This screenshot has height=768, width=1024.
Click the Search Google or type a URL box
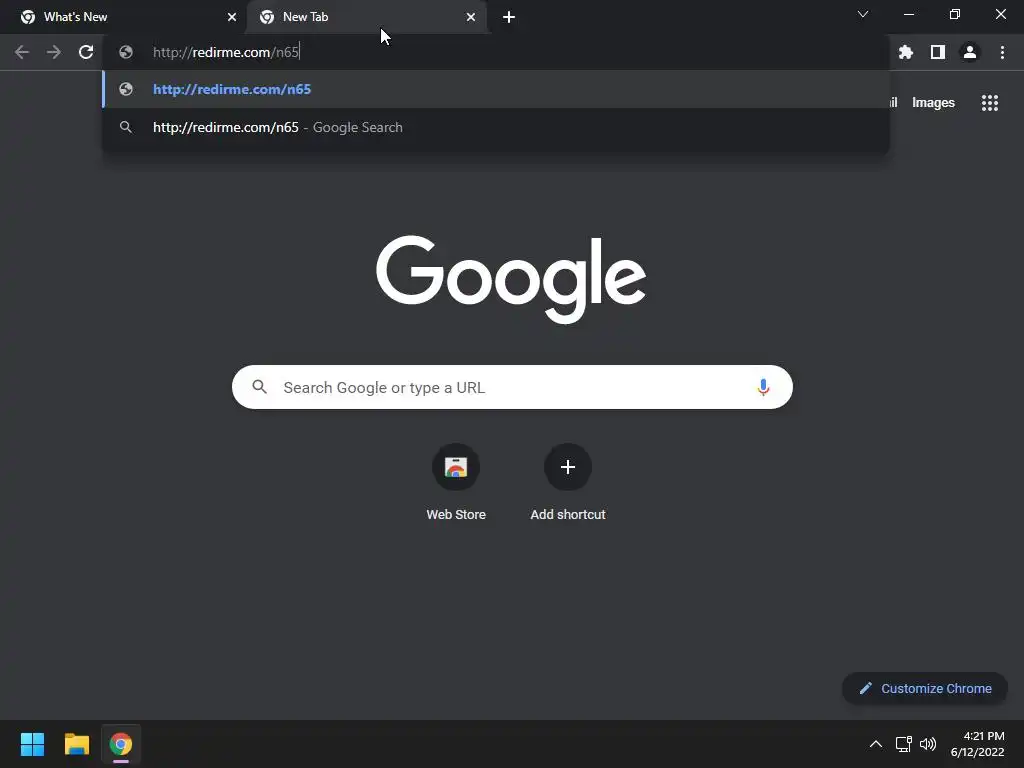tap(512, 387)
